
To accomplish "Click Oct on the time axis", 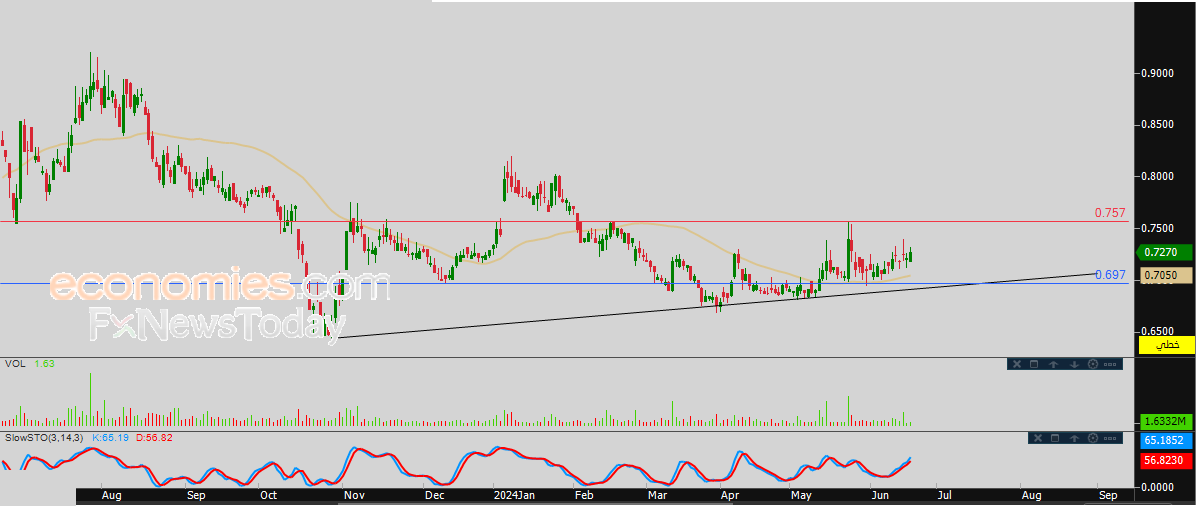I will (268, 497).
